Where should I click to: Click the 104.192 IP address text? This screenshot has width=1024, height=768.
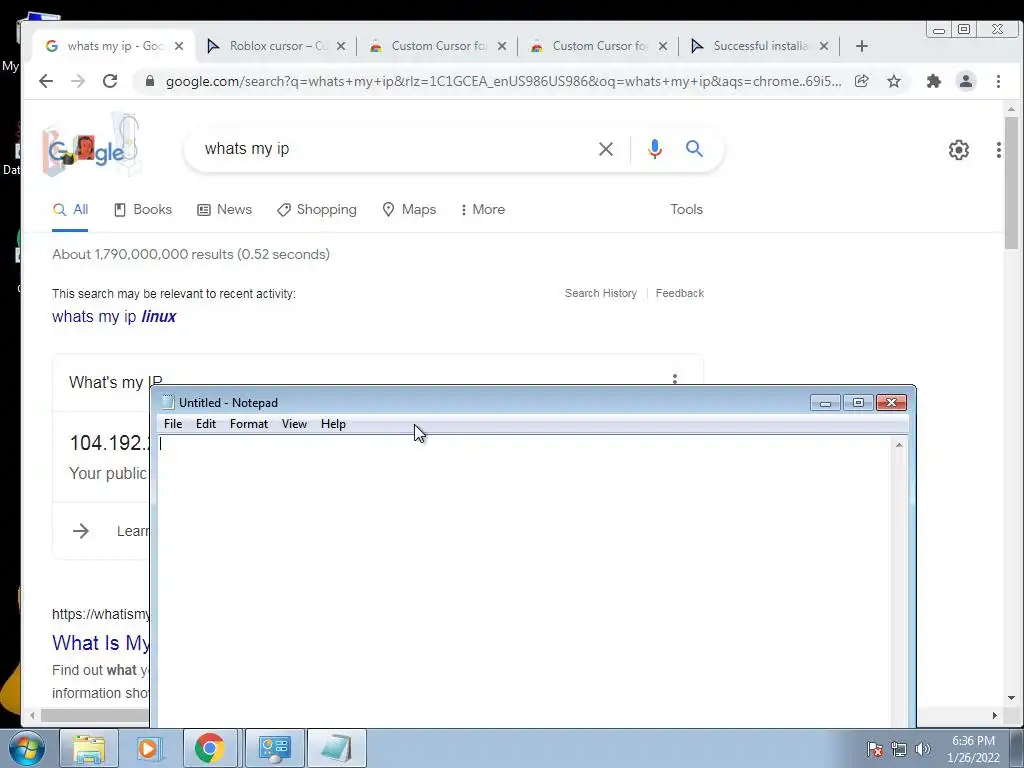point(110,443)
